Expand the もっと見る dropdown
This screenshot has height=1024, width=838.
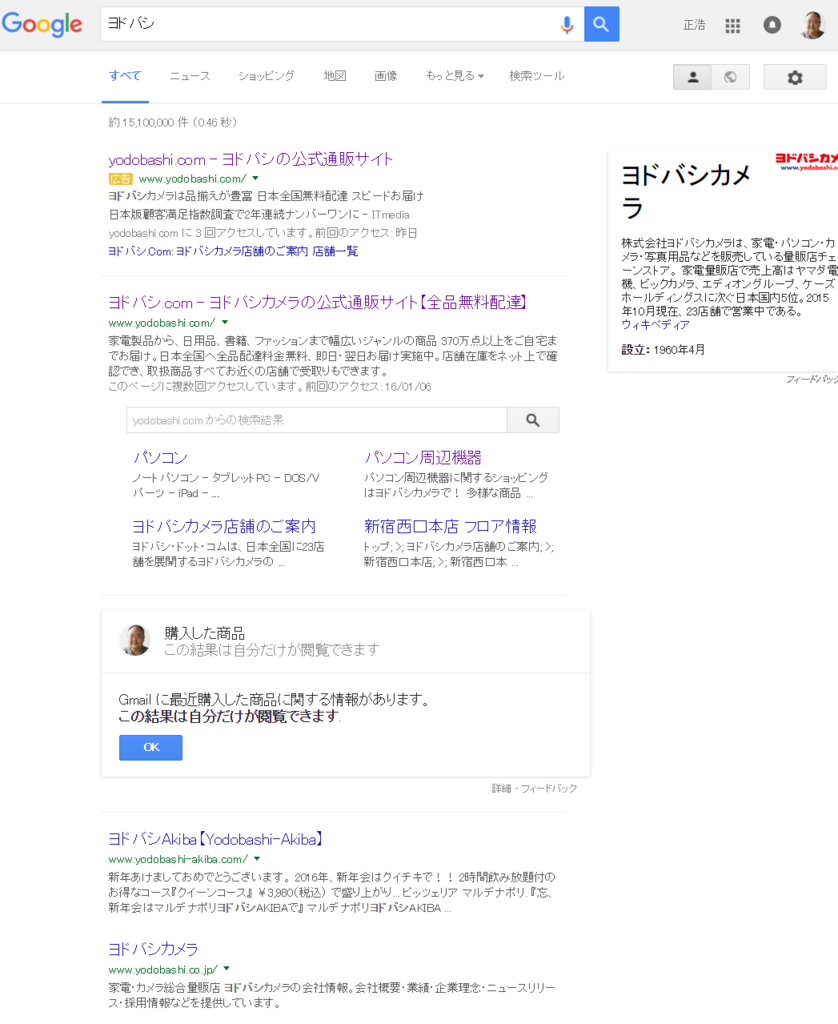click(x=455, y=76)
